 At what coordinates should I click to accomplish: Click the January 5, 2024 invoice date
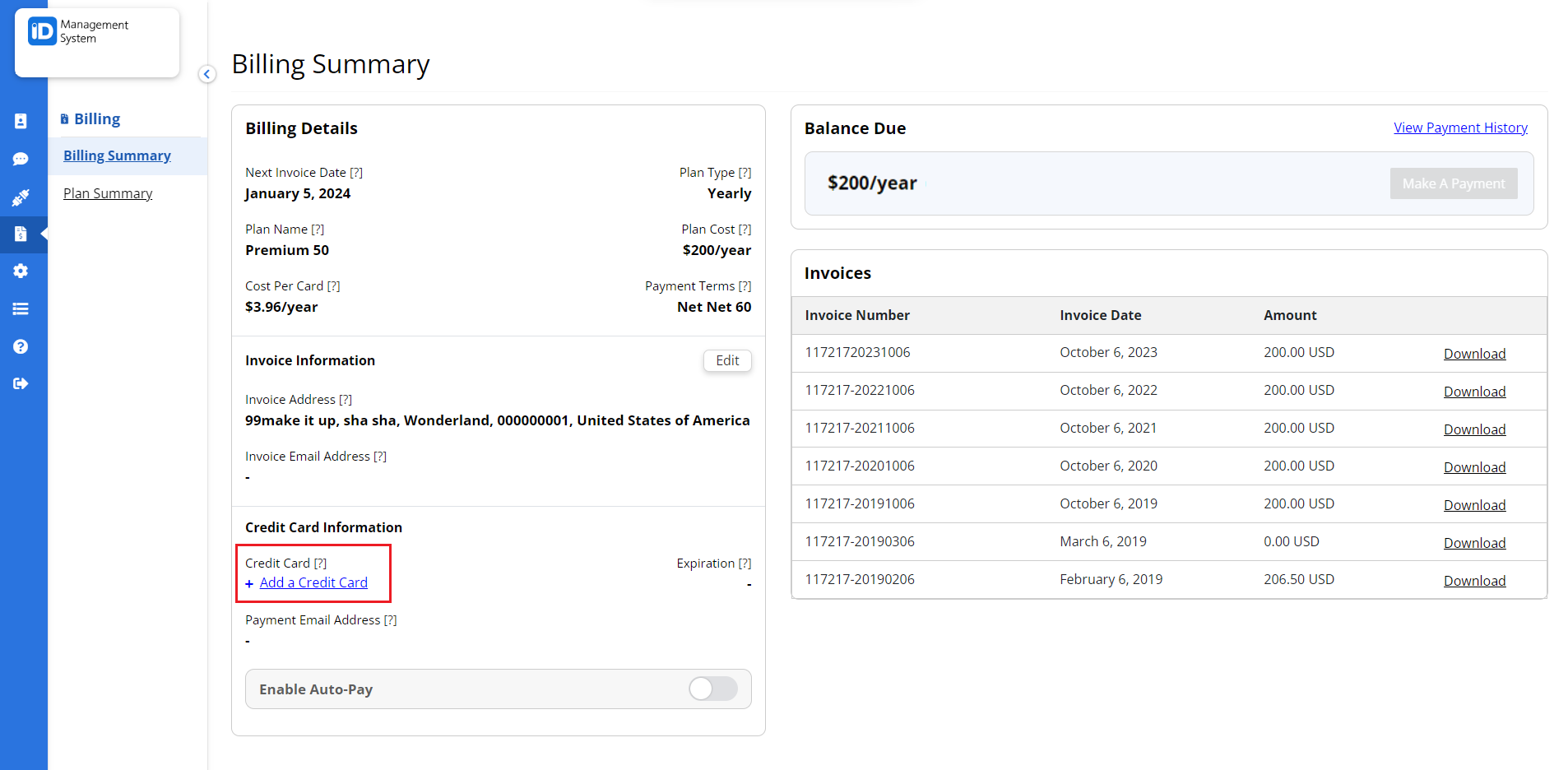[x=298, y=193]
